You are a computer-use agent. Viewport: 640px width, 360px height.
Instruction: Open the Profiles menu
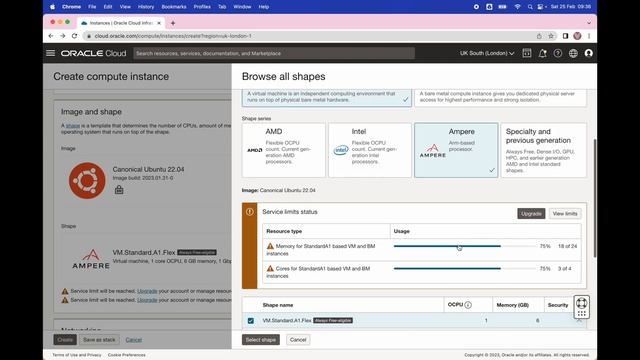click(x=202, y=7)
